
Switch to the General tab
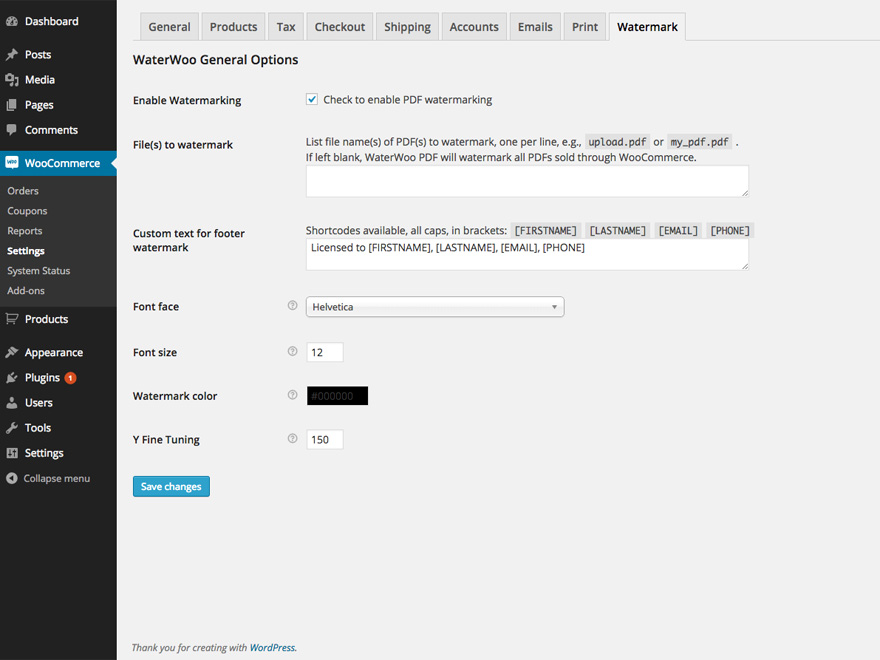[169, 27]
